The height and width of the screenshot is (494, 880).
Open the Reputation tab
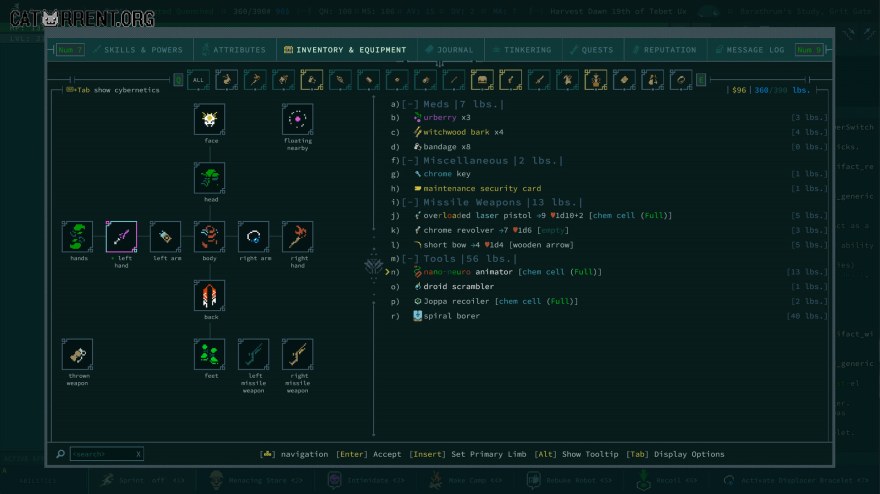tap(664, 50)
